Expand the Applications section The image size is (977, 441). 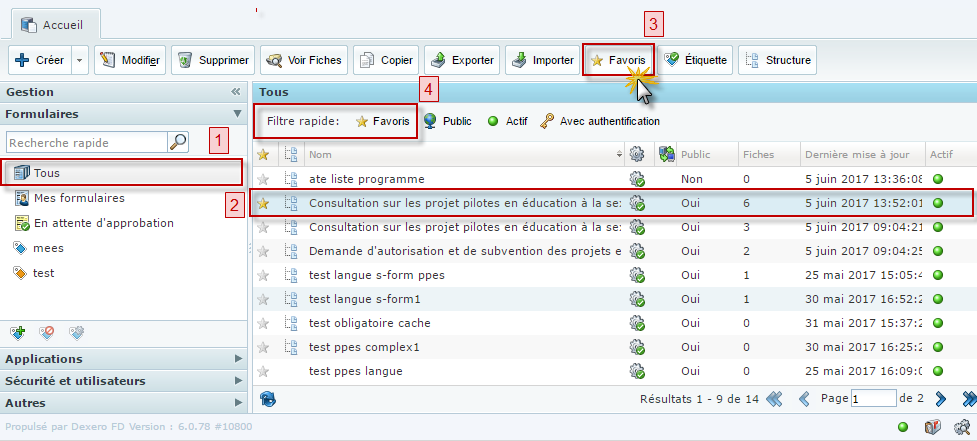click(x=122, y=359)
